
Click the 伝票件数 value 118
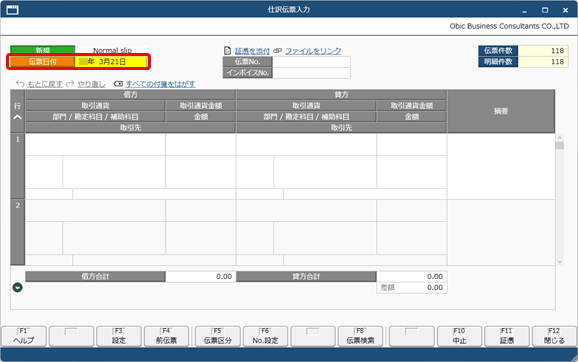(x=542, y=51)
